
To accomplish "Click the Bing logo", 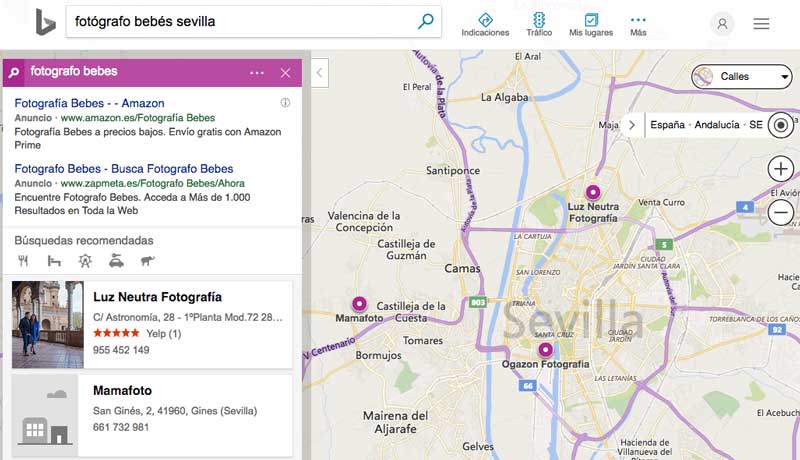I will pos(45,23).
